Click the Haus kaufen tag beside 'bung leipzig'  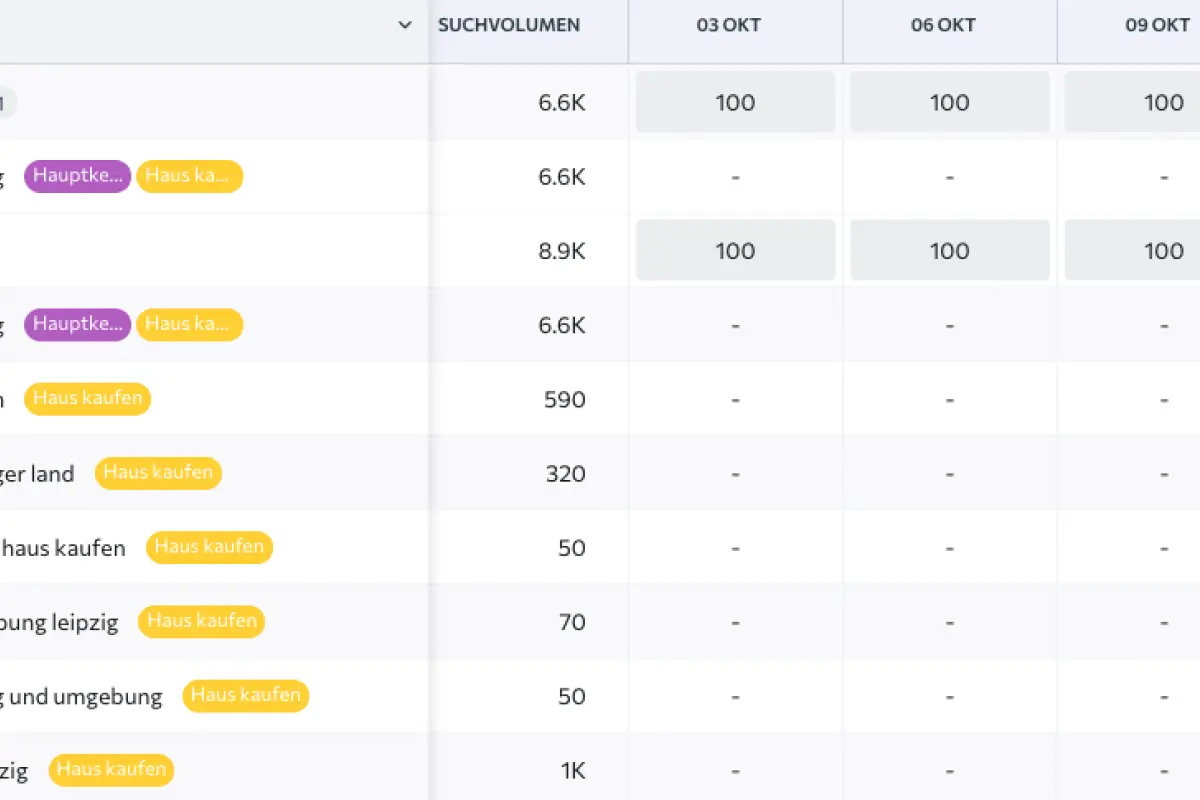(x=201, y=621)
